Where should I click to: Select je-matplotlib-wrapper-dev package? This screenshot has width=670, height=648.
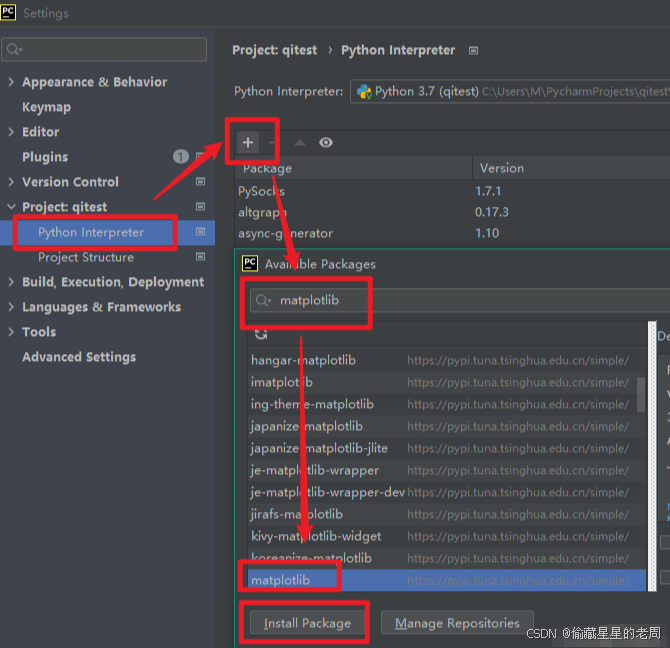(447, 492)
